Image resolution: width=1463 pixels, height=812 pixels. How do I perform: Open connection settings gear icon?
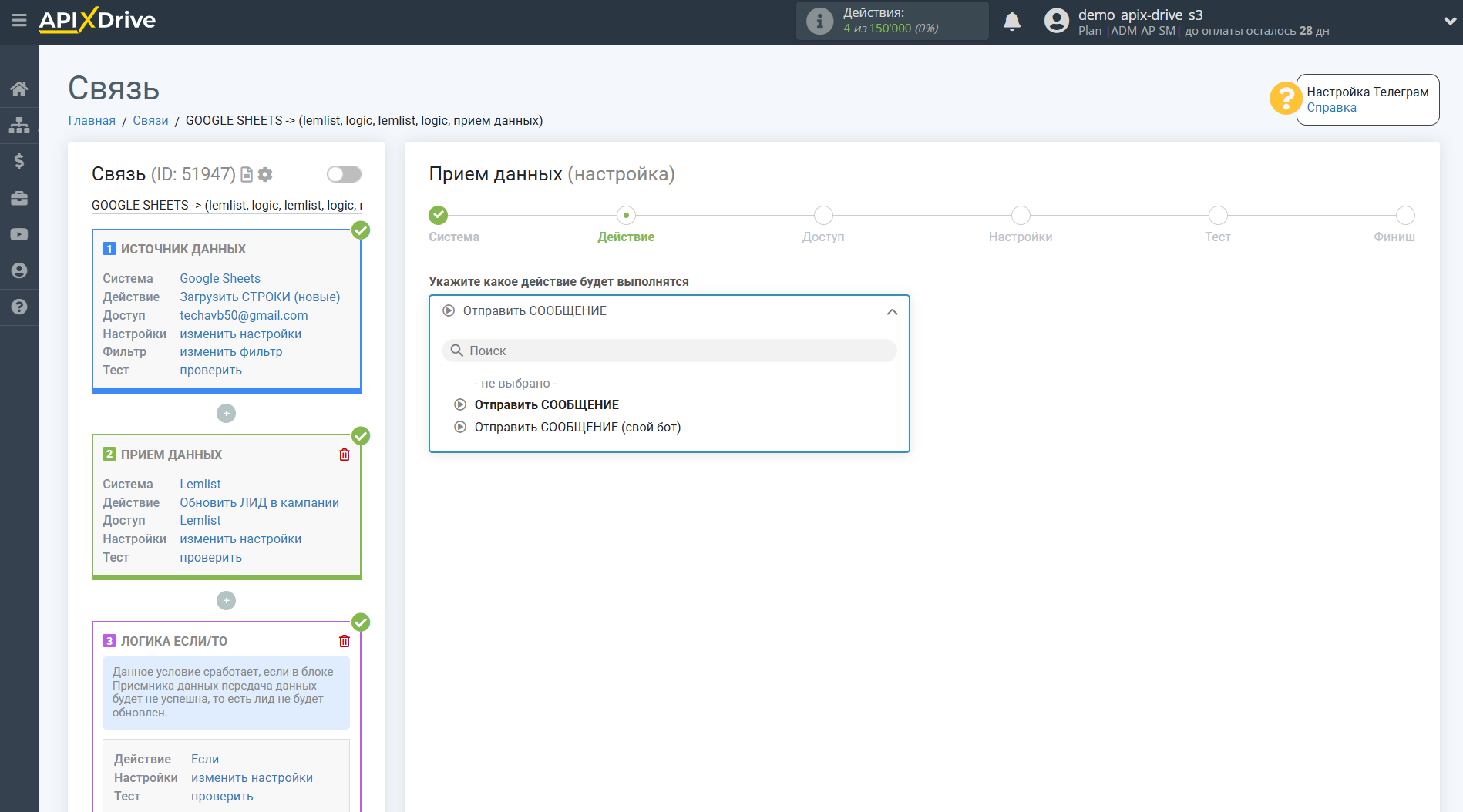(x=265, y=175)
